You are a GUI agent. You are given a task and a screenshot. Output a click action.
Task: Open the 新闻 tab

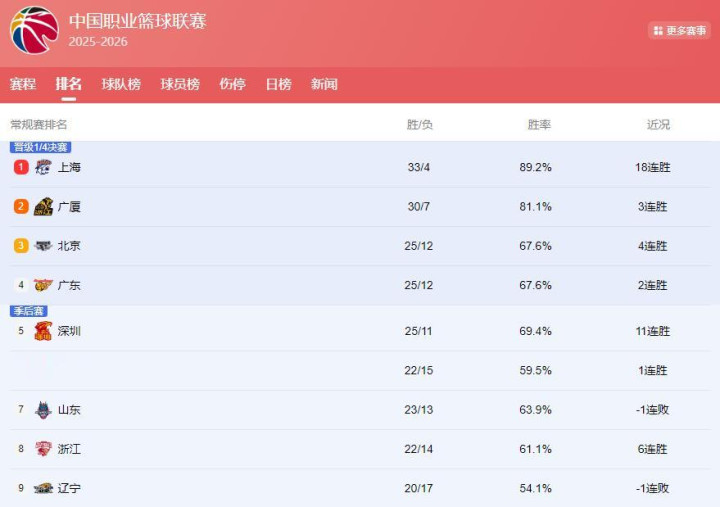(x=324, y=84)
